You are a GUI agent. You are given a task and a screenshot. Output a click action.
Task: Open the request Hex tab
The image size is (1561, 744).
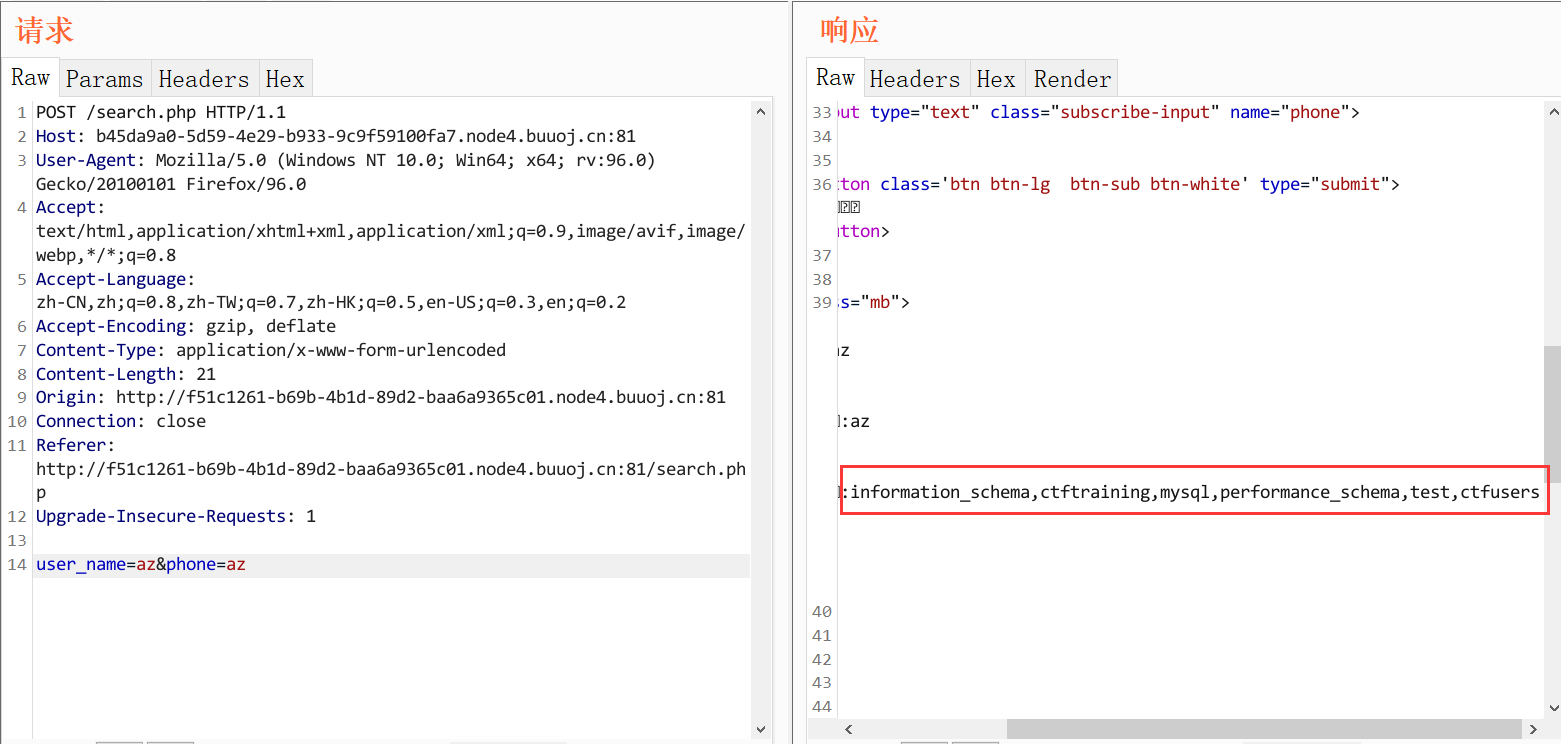pyautogui.click(x=285, y=79)
